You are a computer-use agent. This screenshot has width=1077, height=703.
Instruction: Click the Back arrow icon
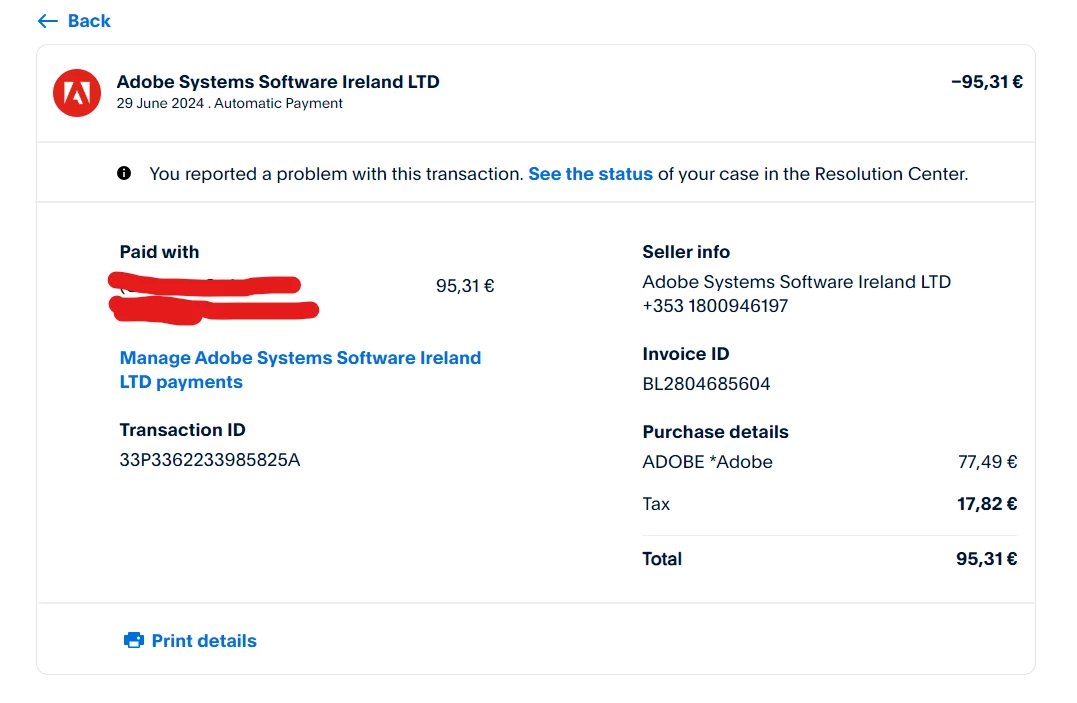pyautogui.click(x=47, y=21)
